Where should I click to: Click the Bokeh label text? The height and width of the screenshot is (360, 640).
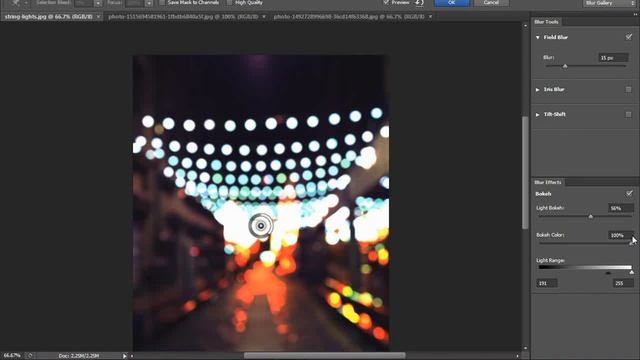(543, 194)
